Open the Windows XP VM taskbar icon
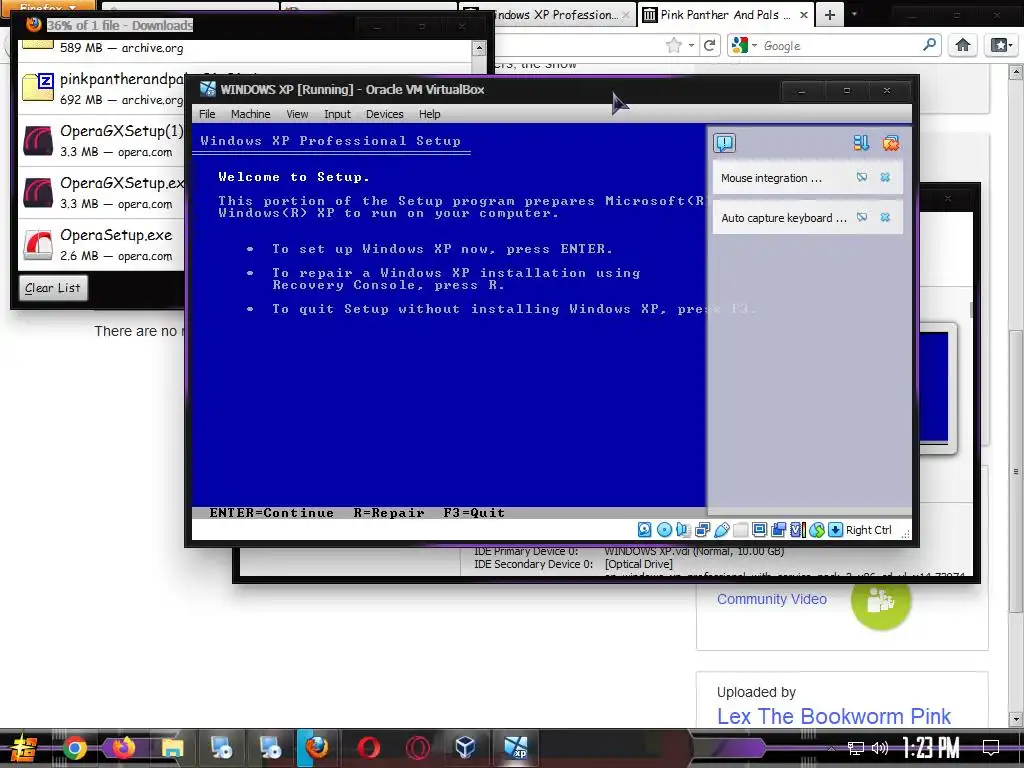Image resolution: width=1024 pixels, height=768 pixels. [516, 748]
